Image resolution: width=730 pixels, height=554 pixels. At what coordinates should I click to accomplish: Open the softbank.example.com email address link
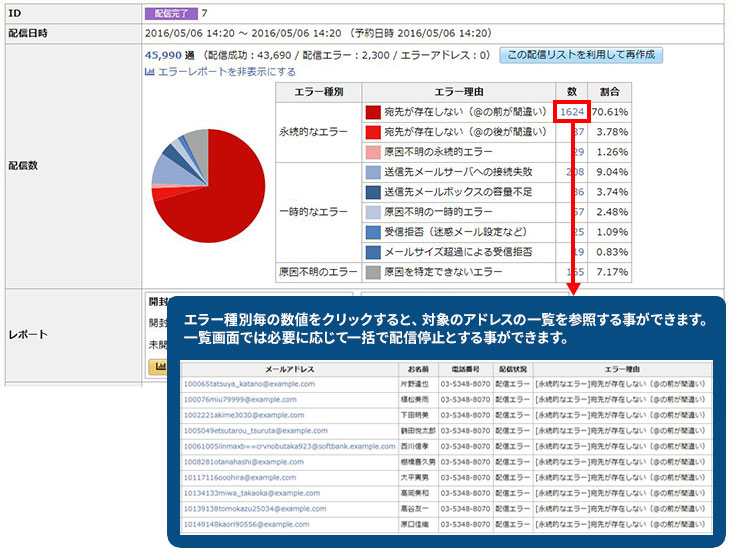(x=290, y=446)
